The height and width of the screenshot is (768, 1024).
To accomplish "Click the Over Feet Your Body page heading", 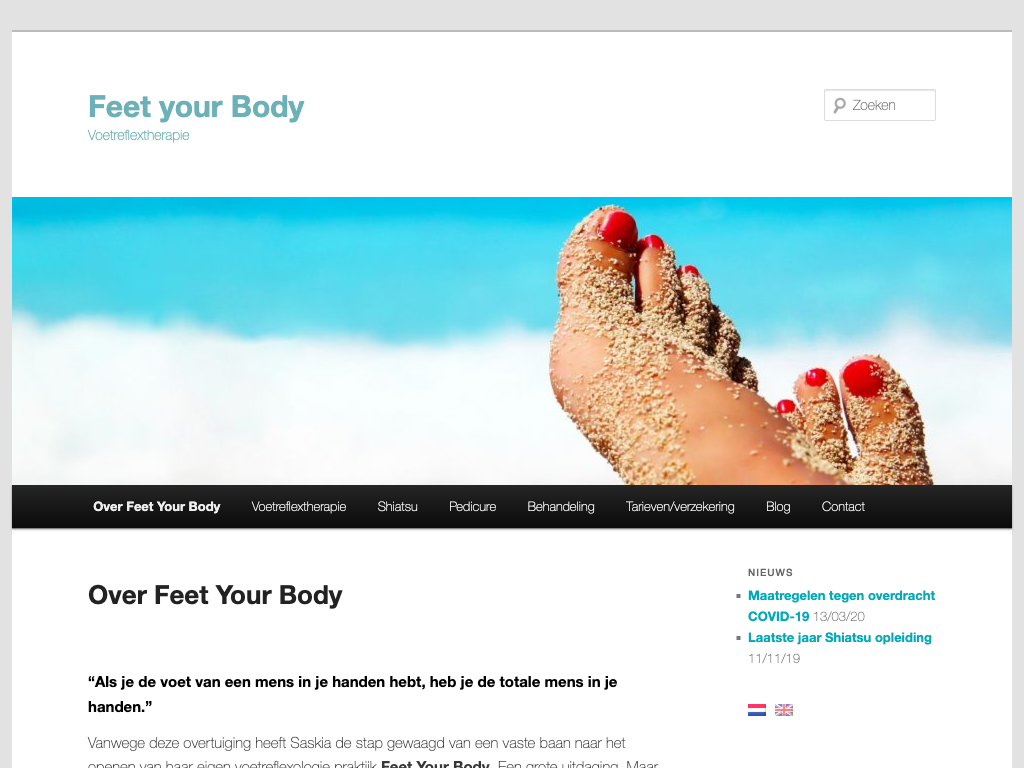I will point(216,595).
